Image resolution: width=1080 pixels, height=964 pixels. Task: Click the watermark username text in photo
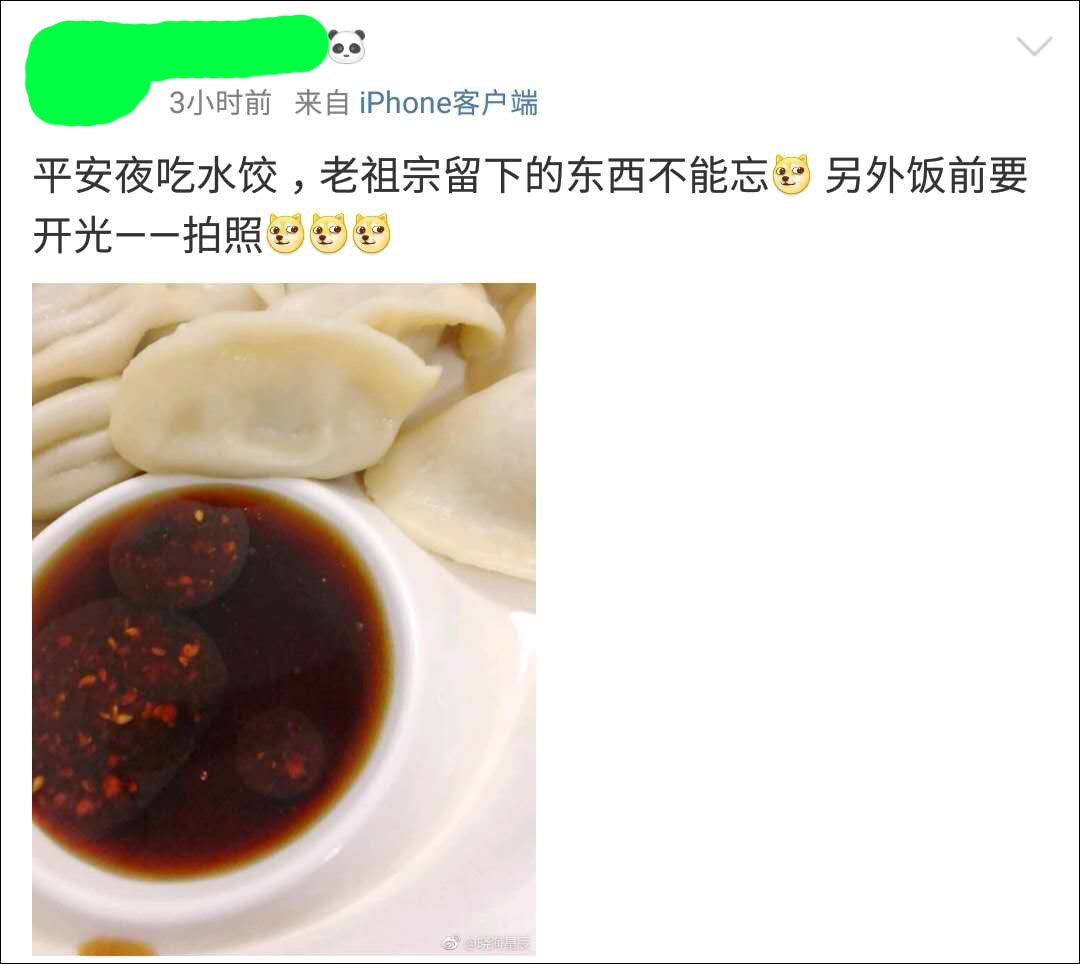[496, 943]
